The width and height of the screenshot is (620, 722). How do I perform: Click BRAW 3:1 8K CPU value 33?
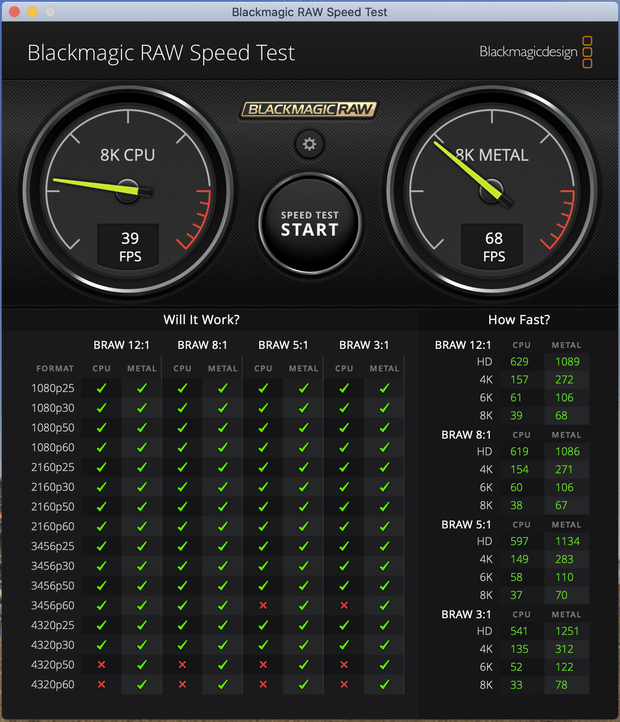coord(516,685)
